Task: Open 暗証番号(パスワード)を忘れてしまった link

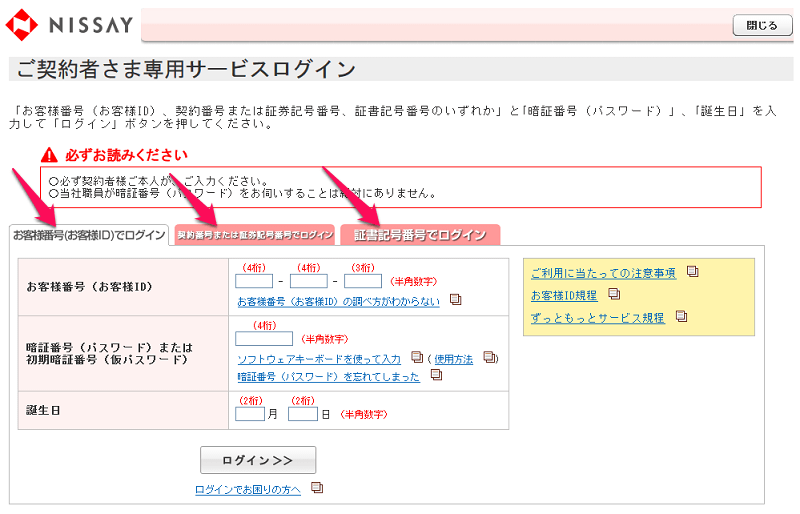Action: pos(329,377)
